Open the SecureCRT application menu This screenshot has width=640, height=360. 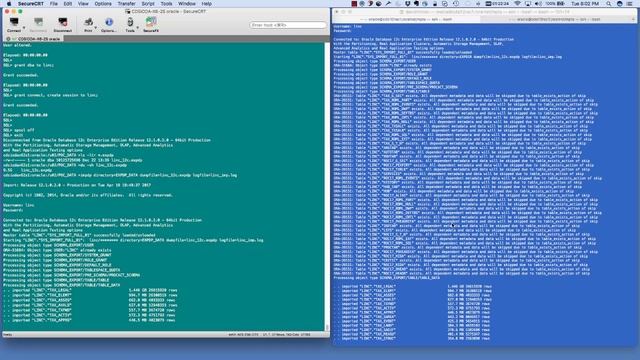pos(31,4)
